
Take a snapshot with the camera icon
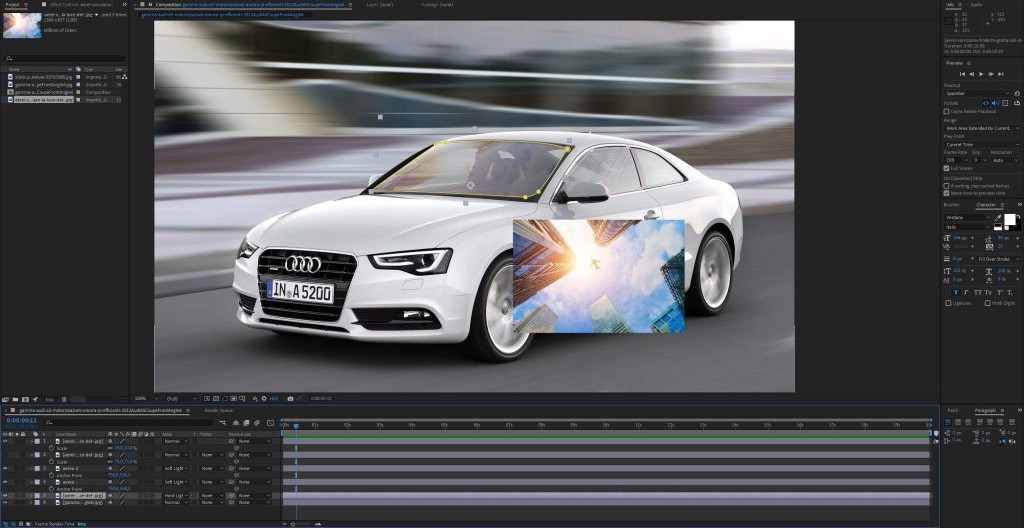pyautogui.click(x=290, y=398)
